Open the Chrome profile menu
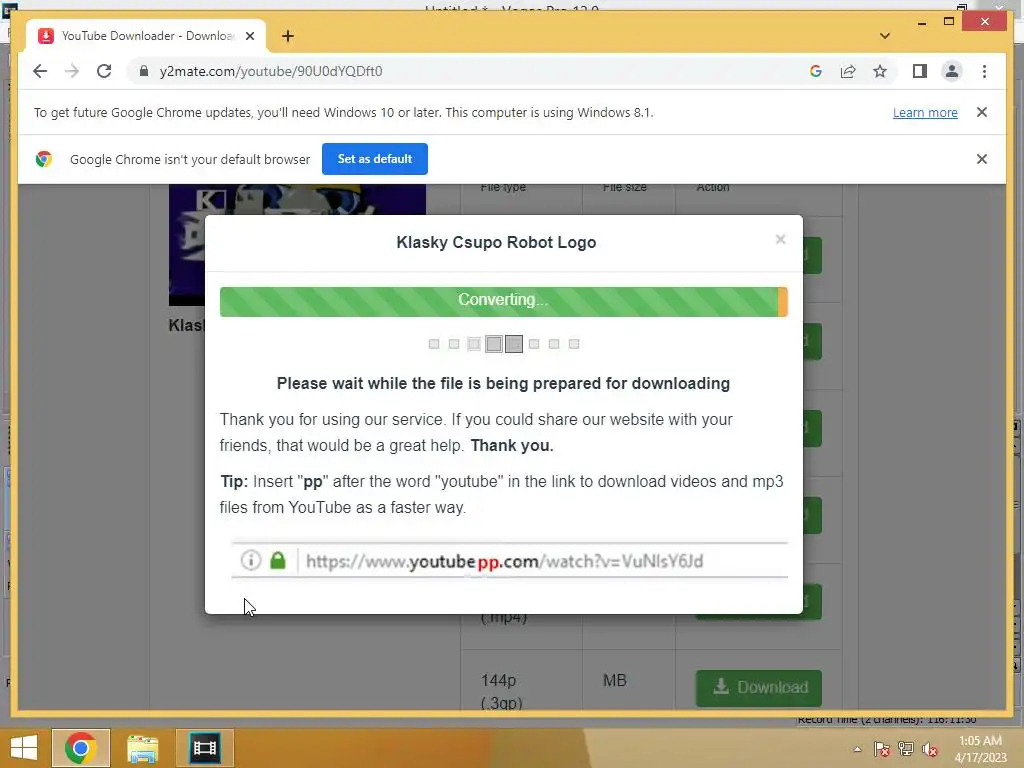Image resolution: width=1024 pixels, height=768 pixels. pyautogui.click(x=952, y=71)
